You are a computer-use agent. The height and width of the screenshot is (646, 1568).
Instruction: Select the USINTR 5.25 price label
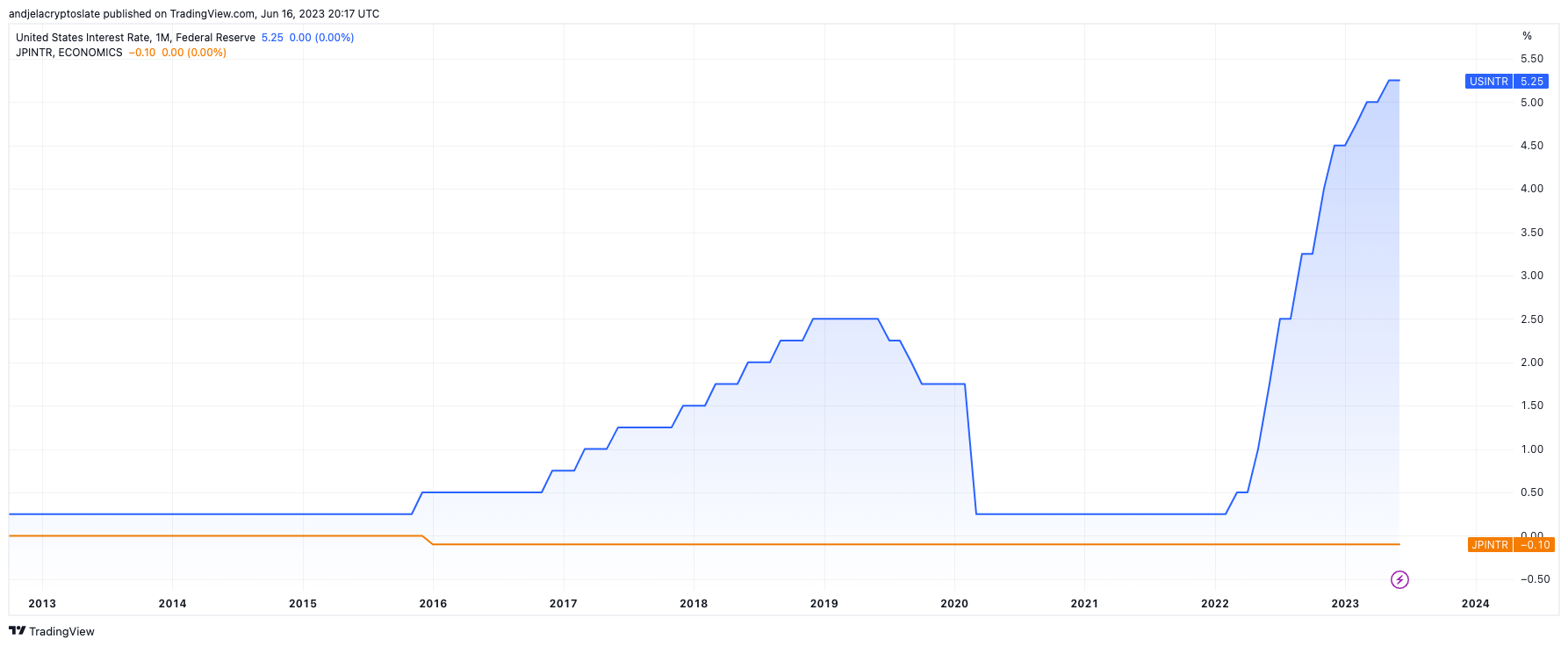1507,82
